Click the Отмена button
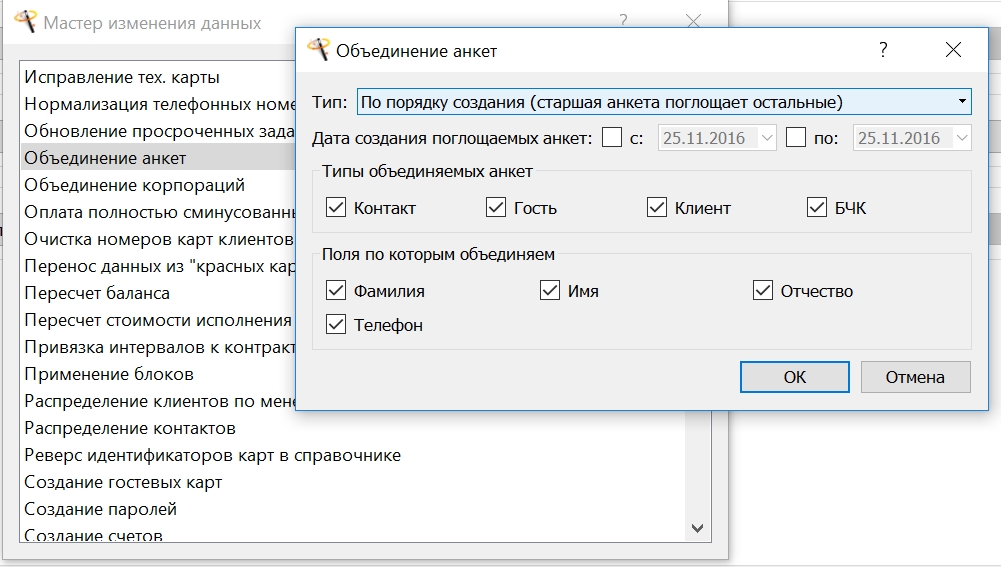1001x567 pixels. (x=915, y=377)
